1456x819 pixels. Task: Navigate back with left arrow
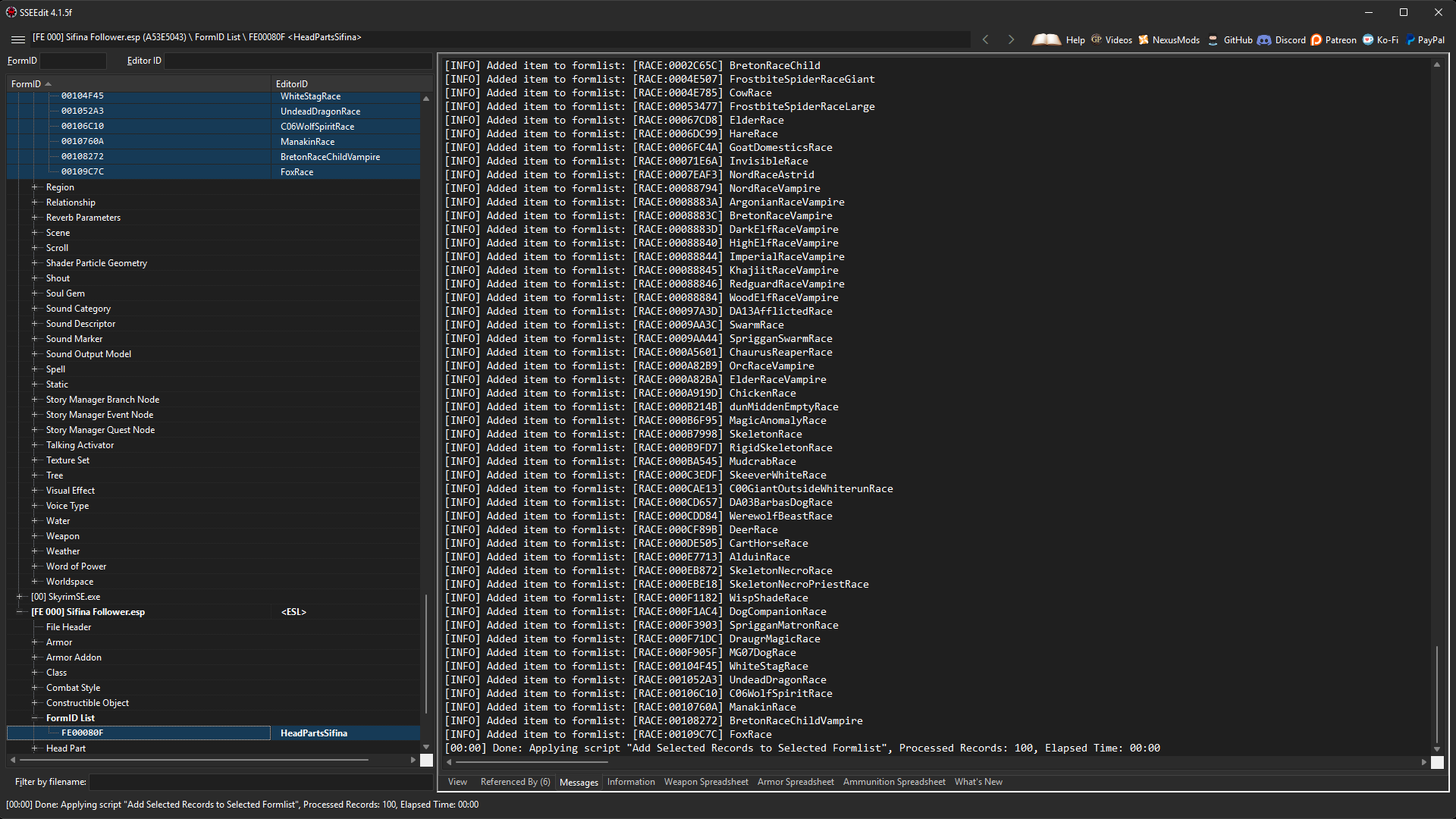(985, 39)
